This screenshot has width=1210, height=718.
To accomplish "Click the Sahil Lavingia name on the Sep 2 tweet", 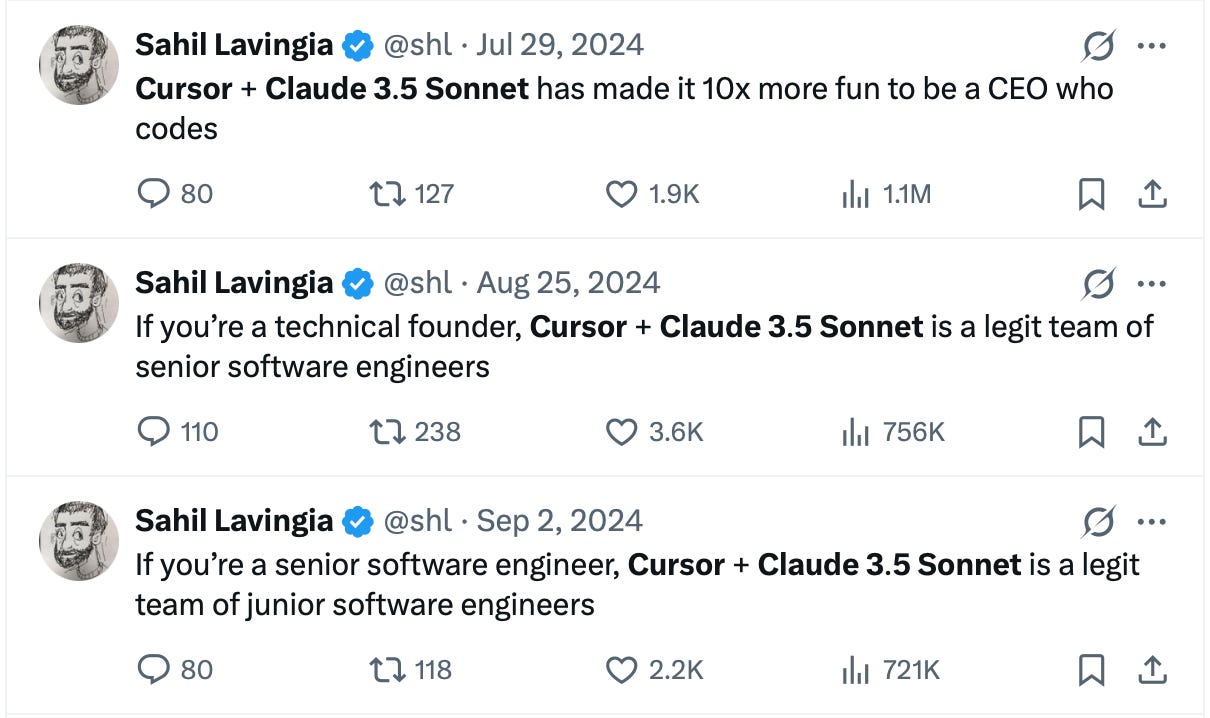I will [234, 521].
